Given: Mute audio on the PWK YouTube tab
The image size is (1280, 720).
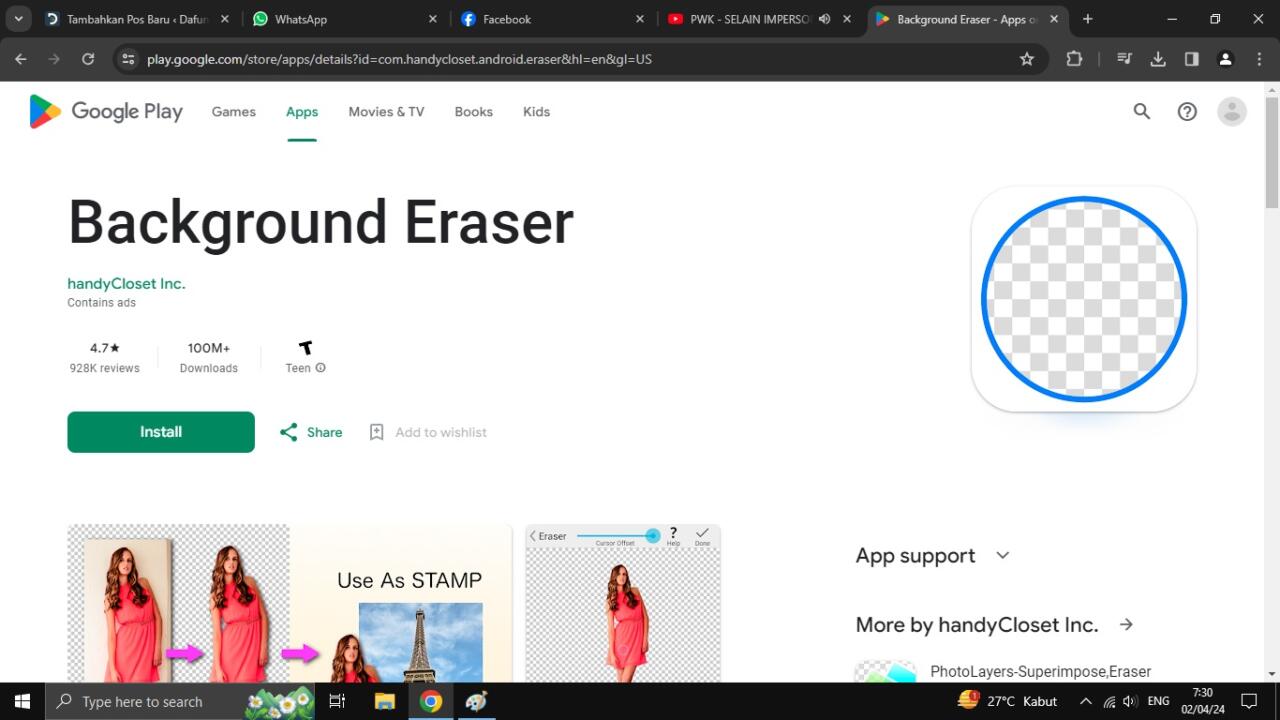Looking at the screenshot, I should 824,18.
